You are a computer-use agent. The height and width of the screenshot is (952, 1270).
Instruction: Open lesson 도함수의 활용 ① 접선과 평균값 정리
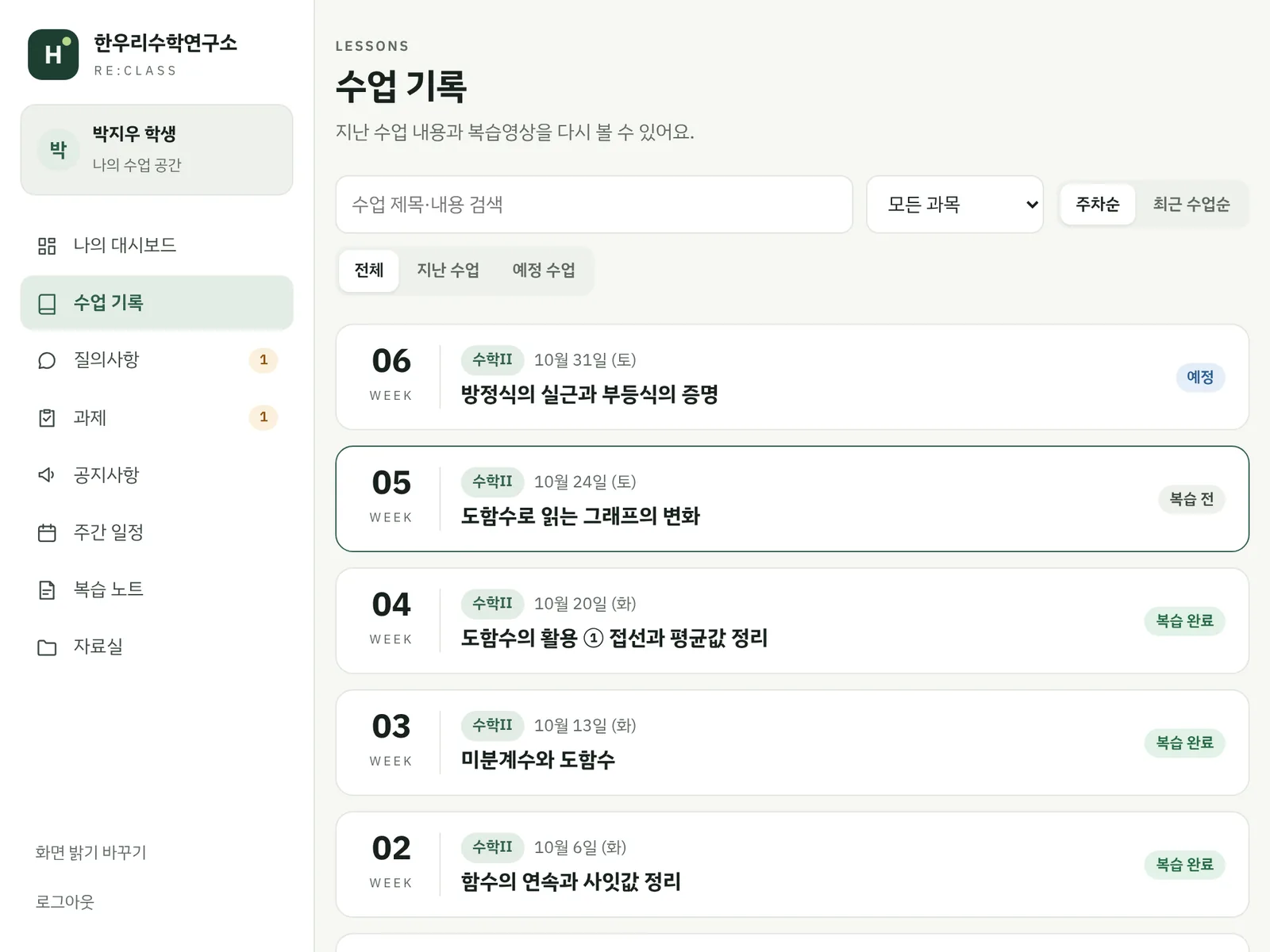click(792, 620)
